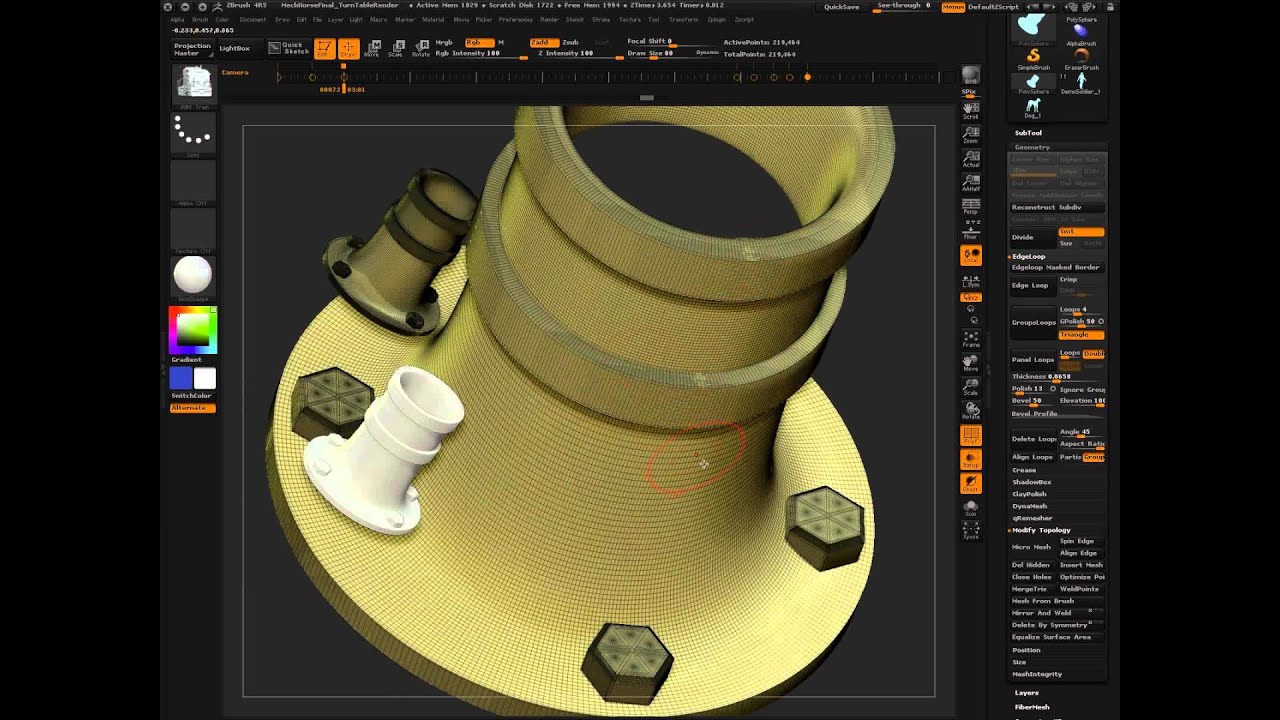Click the SwitchColor button
This screenshot has height=720, width=1280.
(191, 396)
